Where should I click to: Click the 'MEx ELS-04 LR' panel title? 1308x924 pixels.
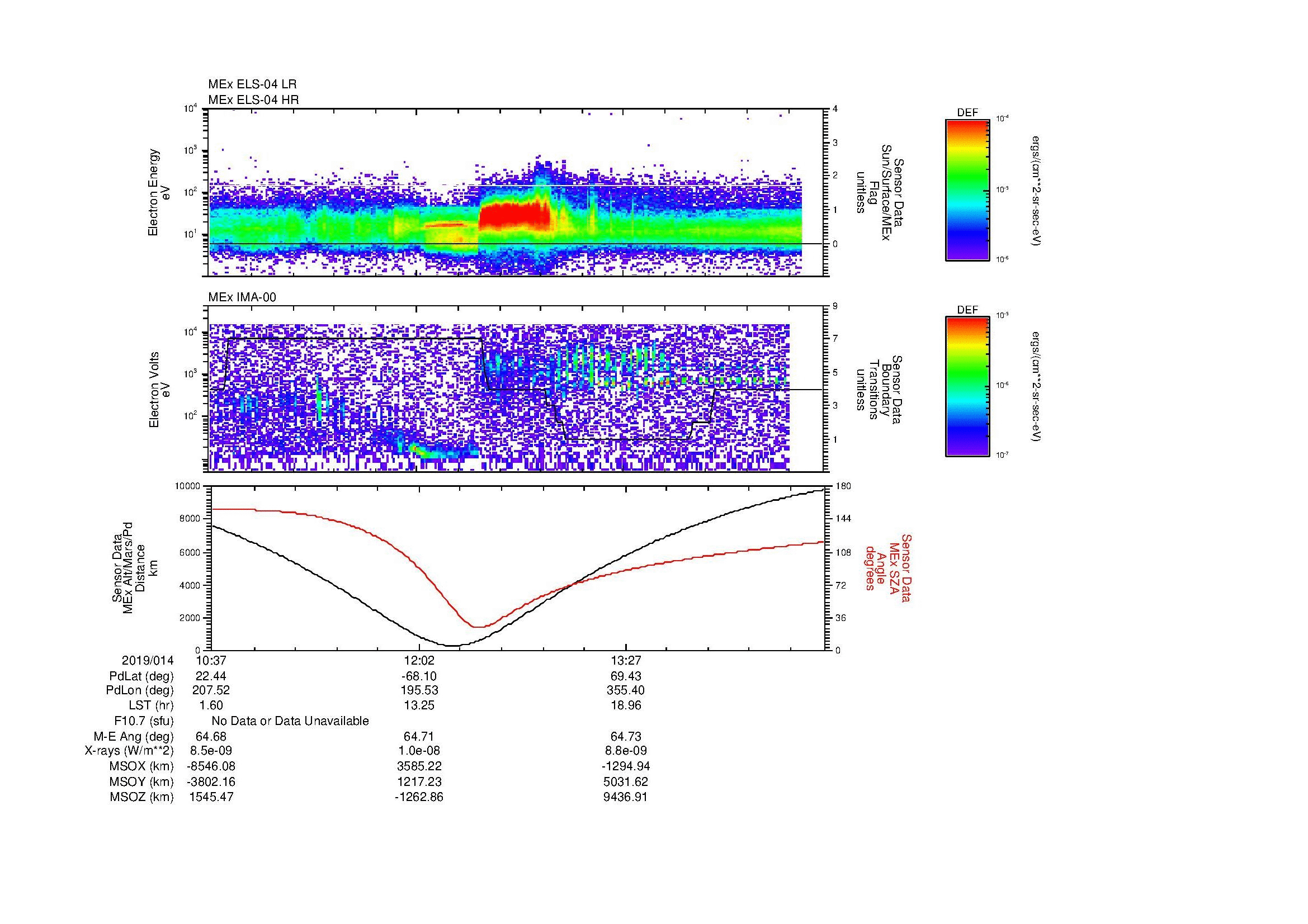(252, 84)
